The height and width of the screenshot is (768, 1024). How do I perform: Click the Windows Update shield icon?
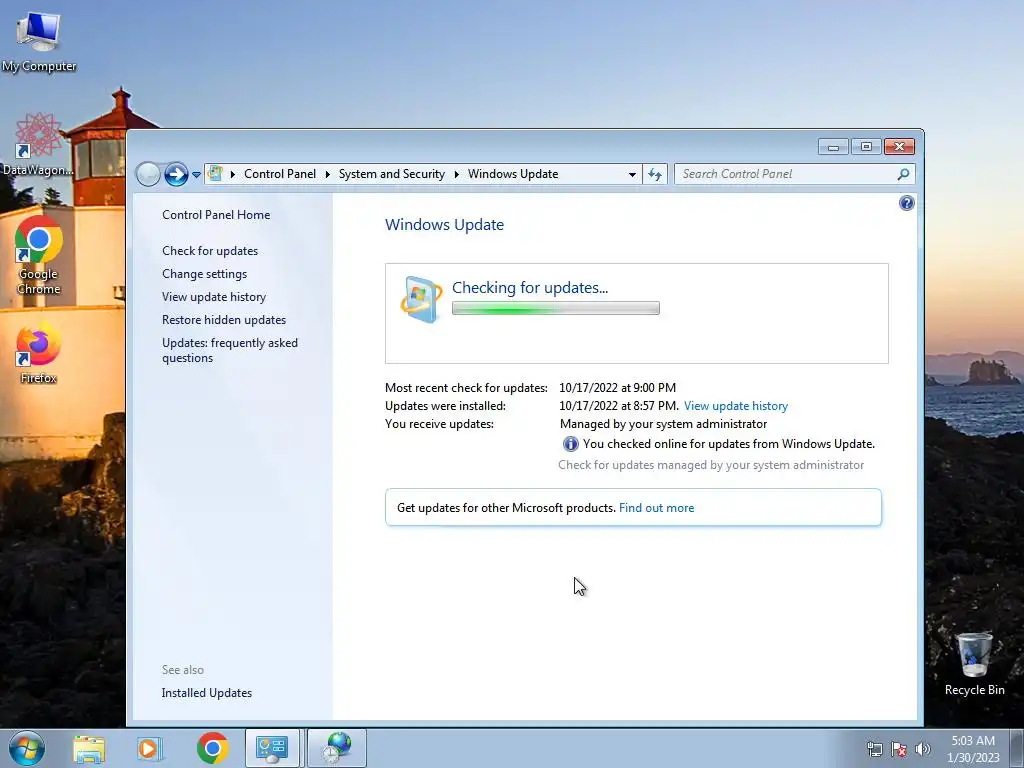421,300
